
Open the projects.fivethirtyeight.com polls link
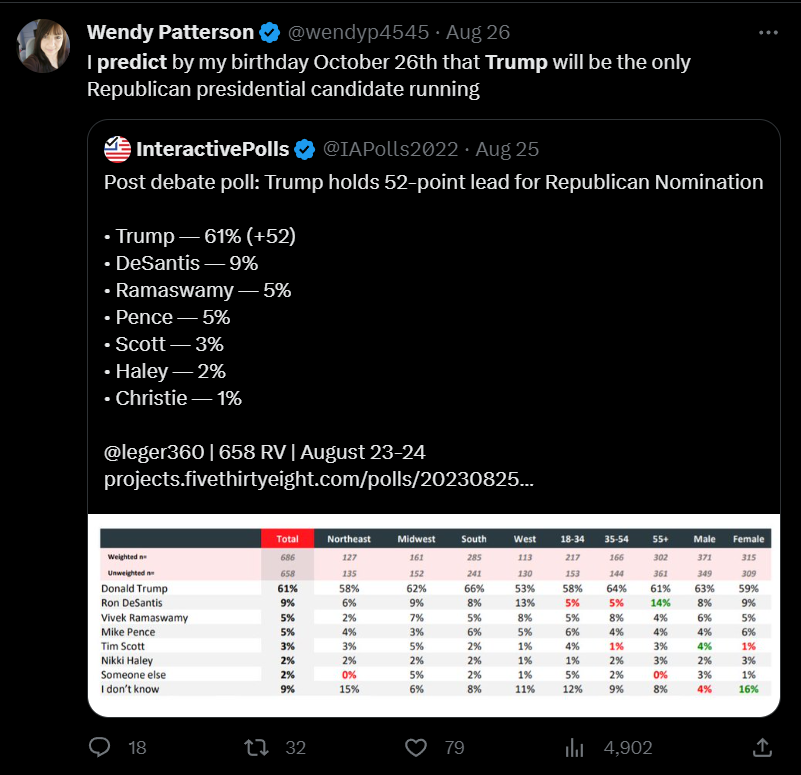[x=319, y=479]
